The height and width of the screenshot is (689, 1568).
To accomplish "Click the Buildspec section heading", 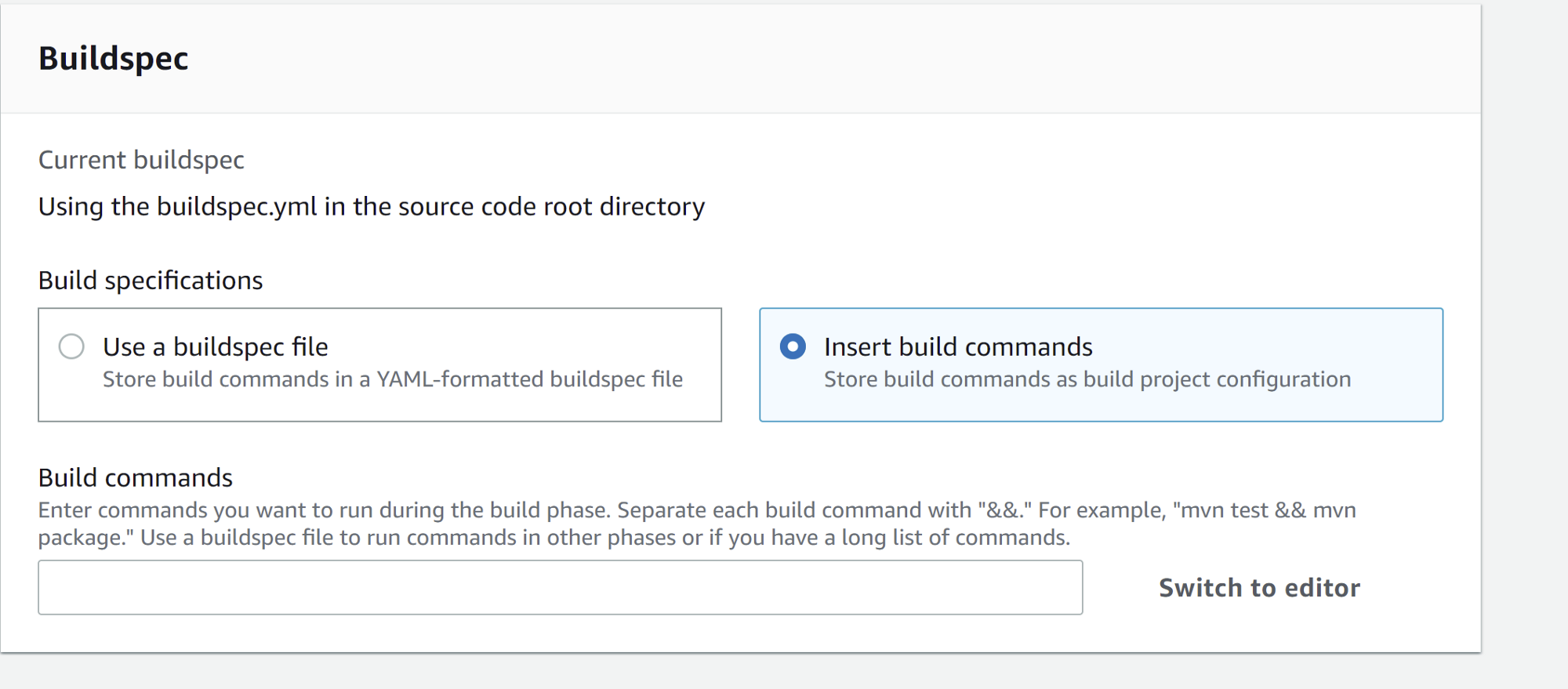I will [114, 59].
